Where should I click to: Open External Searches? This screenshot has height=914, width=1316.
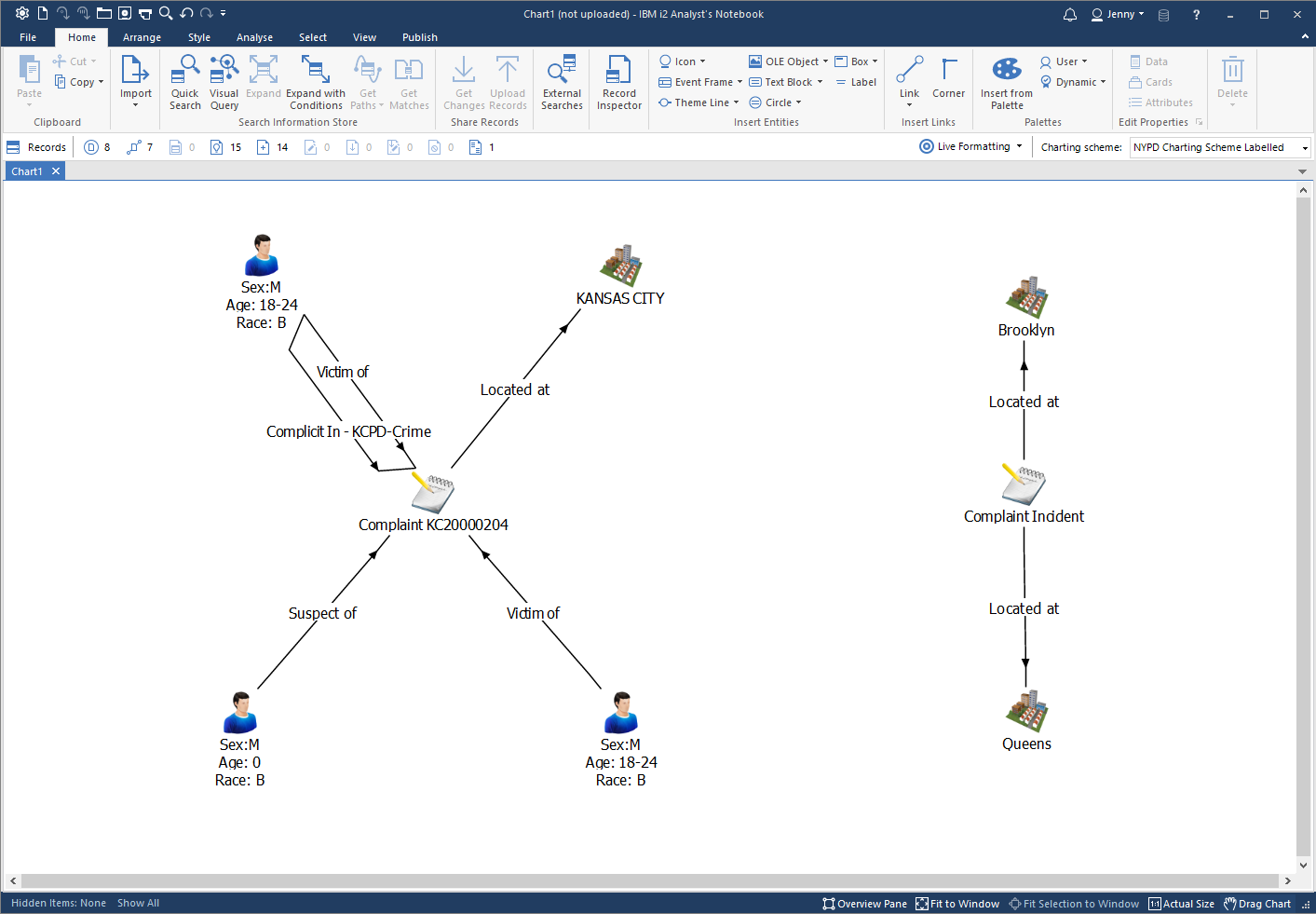[562, 82]
